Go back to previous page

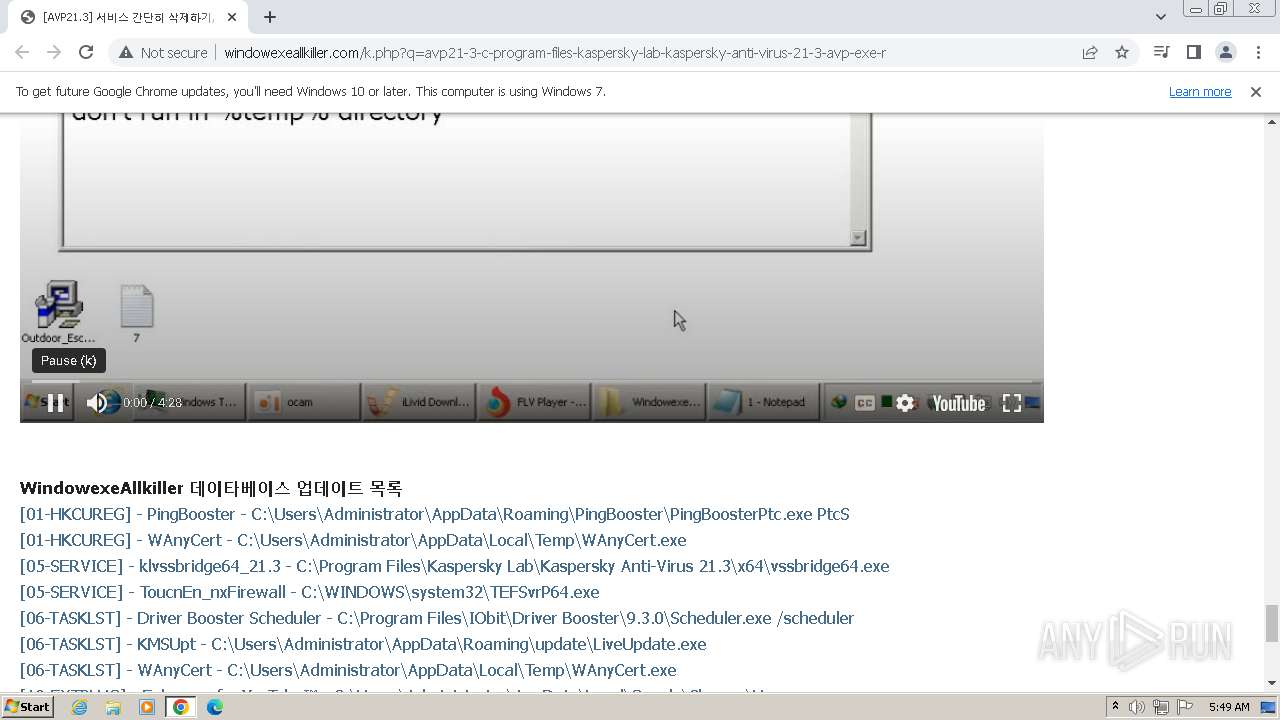22,52
